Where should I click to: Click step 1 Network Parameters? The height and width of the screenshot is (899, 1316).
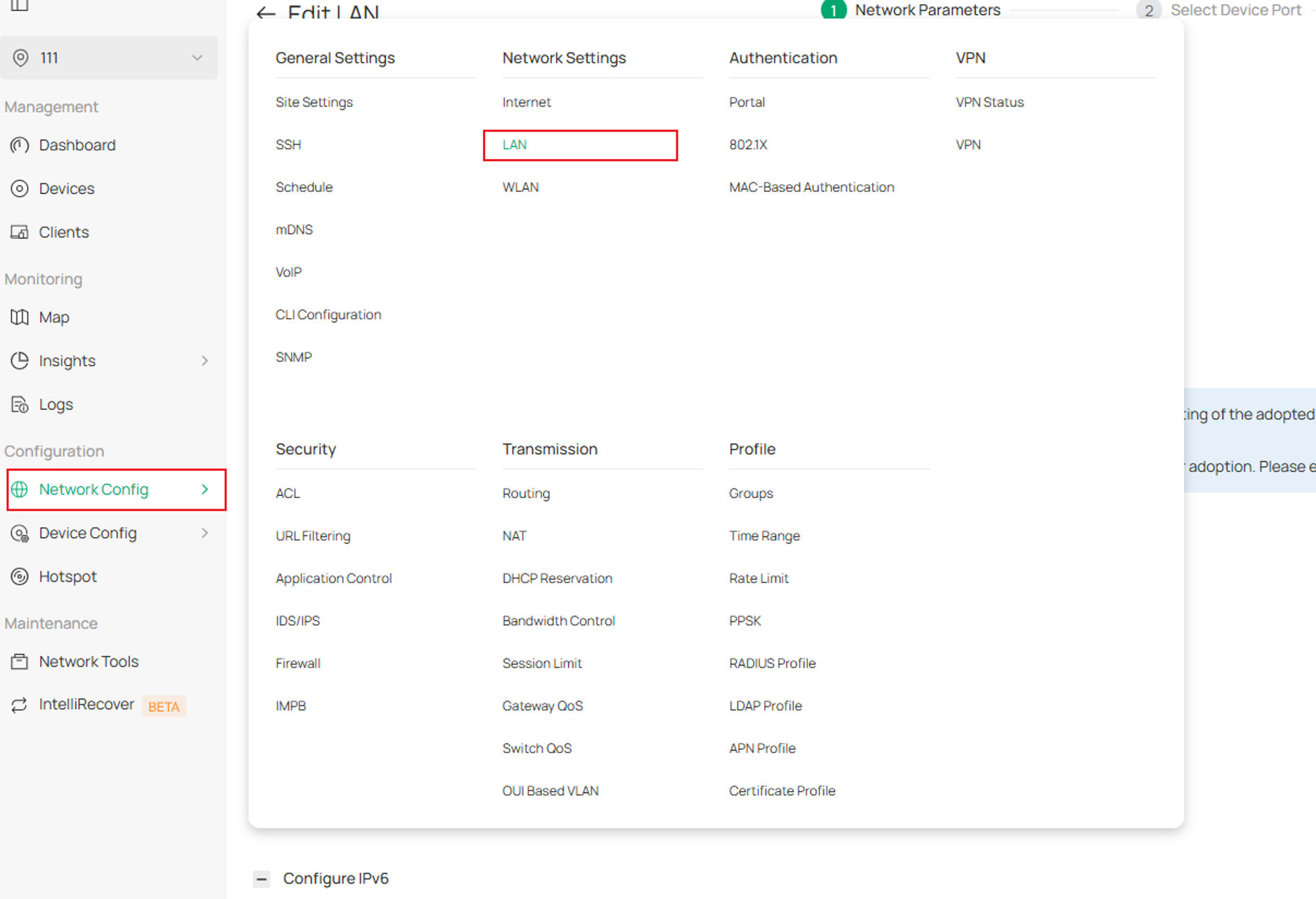911,10
